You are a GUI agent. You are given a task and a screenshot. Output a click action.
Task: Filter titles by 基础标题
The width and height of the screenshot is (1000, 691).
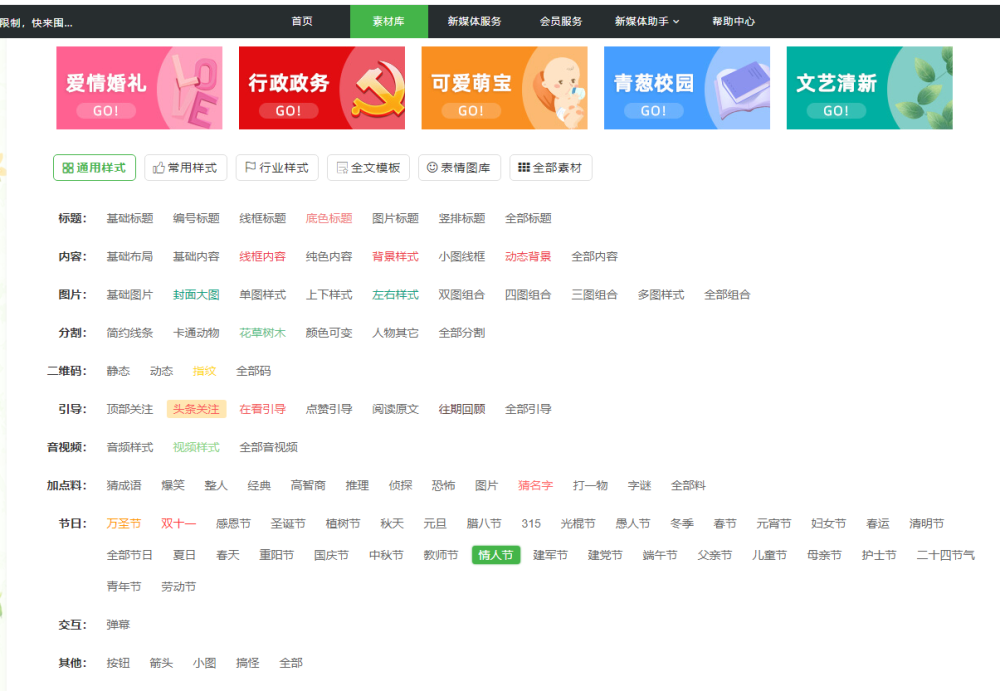click(129, 218)
